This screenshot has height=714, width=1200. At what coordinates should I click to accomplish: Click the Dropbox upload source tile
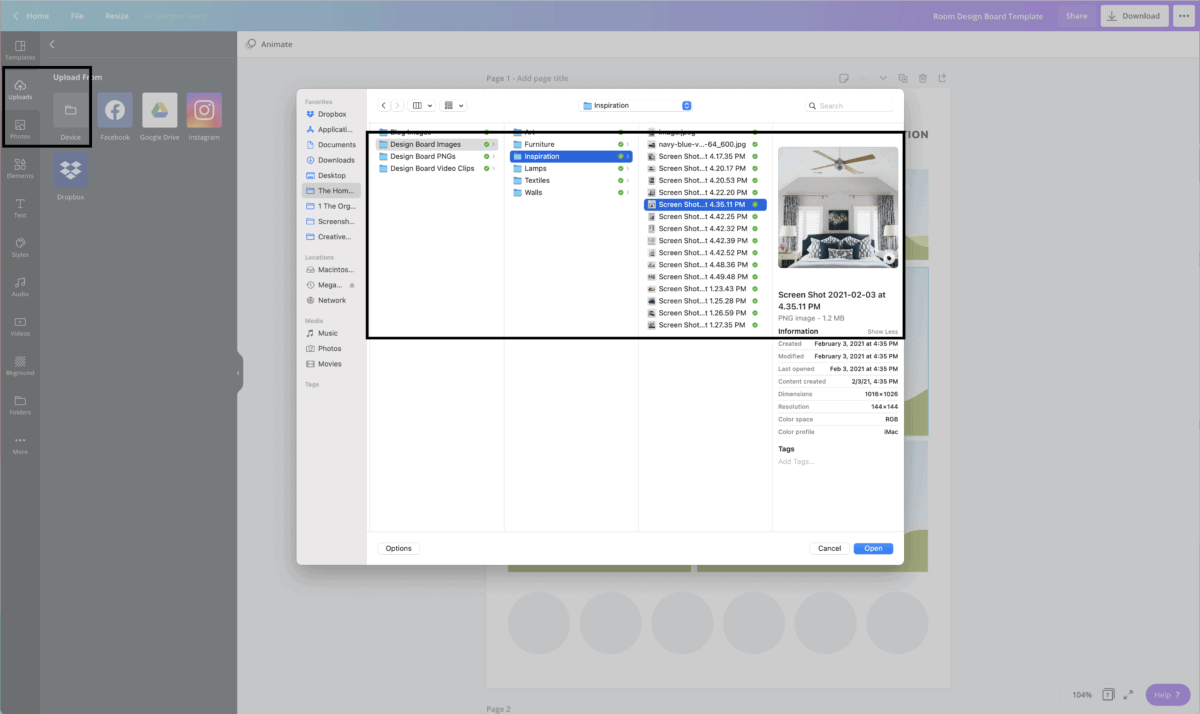(70, 171)
